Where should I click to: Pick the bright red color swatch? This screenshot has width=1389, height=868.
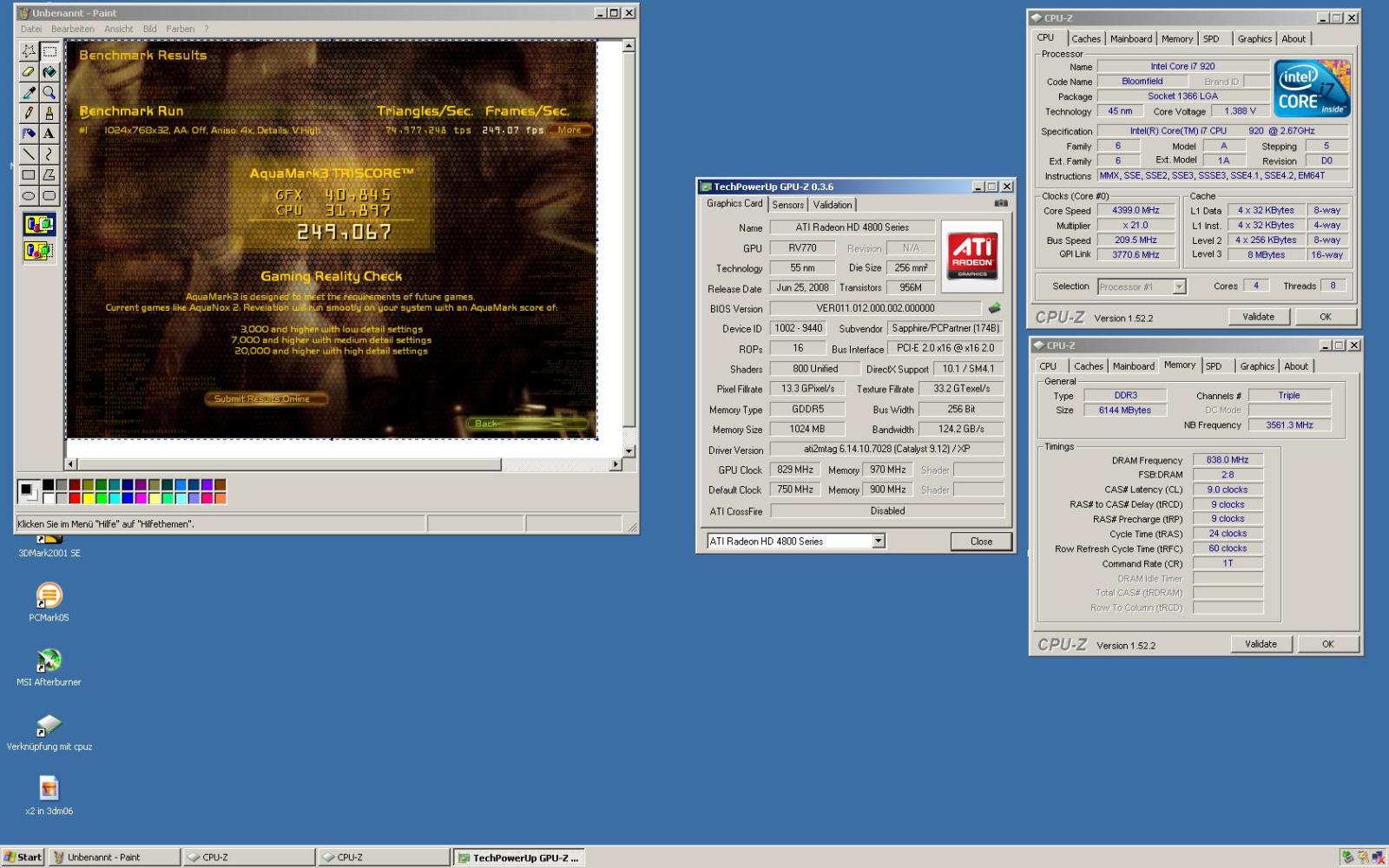tap(75, 498)
